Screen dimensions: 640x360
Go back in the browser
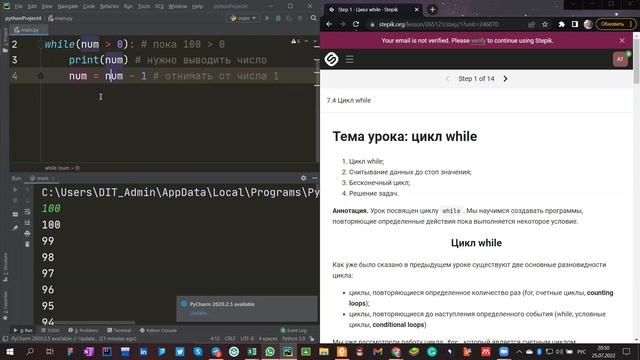329,24
